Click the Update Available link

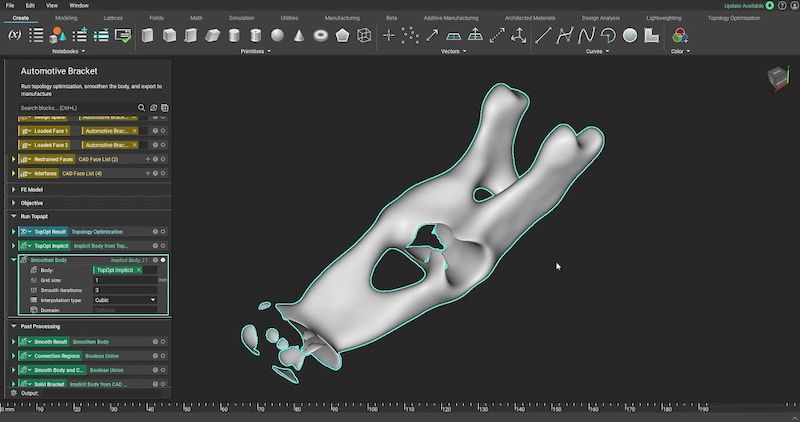[x=744, y=6]
